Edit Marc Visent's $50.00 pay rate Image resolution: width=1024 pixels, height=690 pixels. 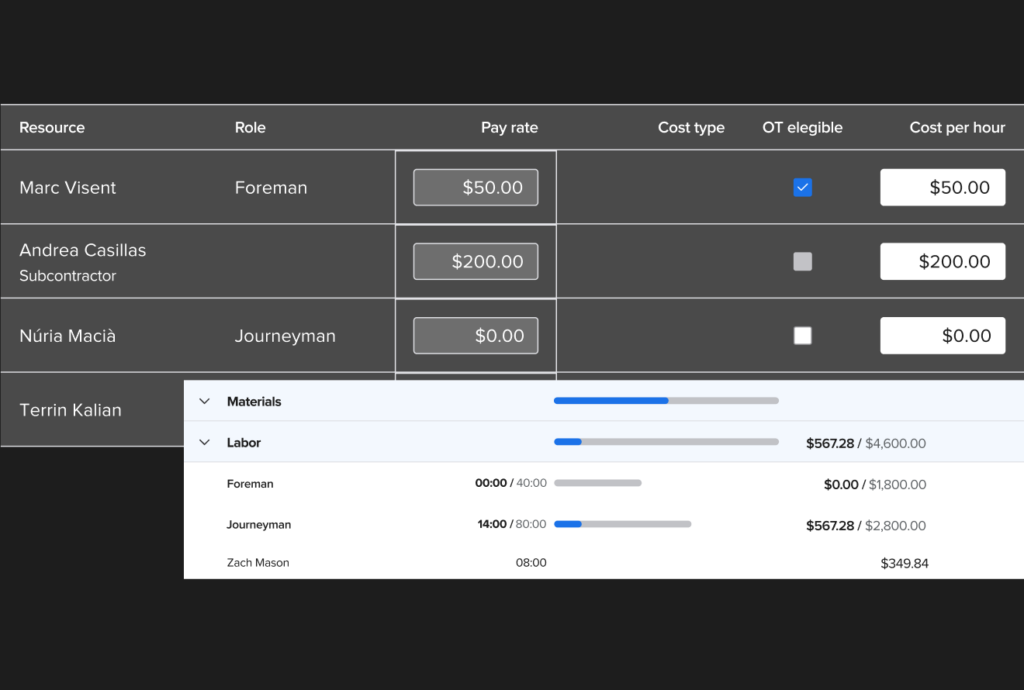[x=475, y=187]
